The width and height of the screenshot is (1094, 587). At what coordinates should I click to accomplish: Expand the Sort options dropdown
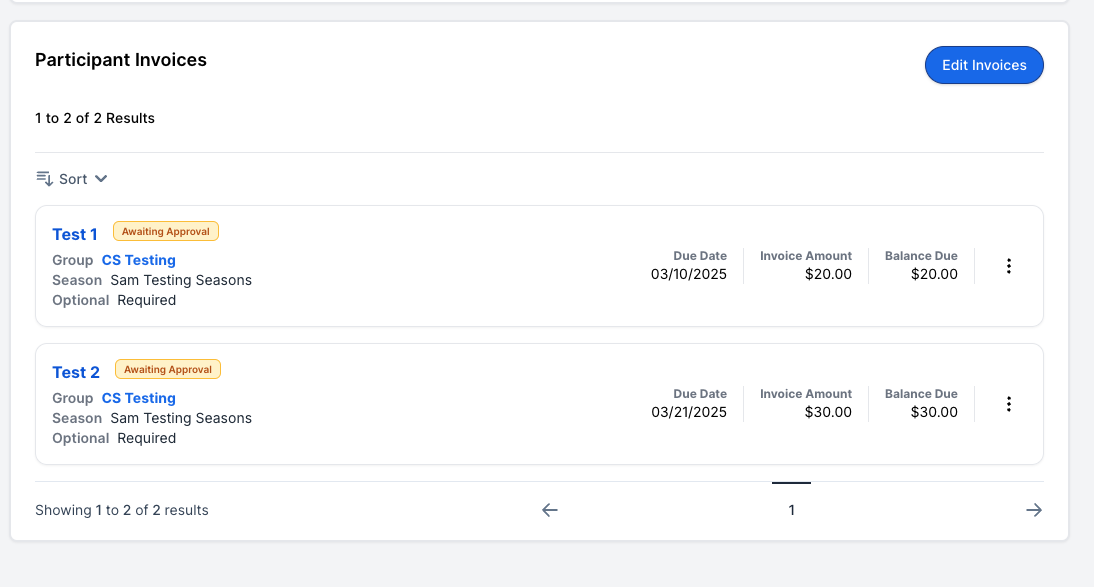pos(72,178)
